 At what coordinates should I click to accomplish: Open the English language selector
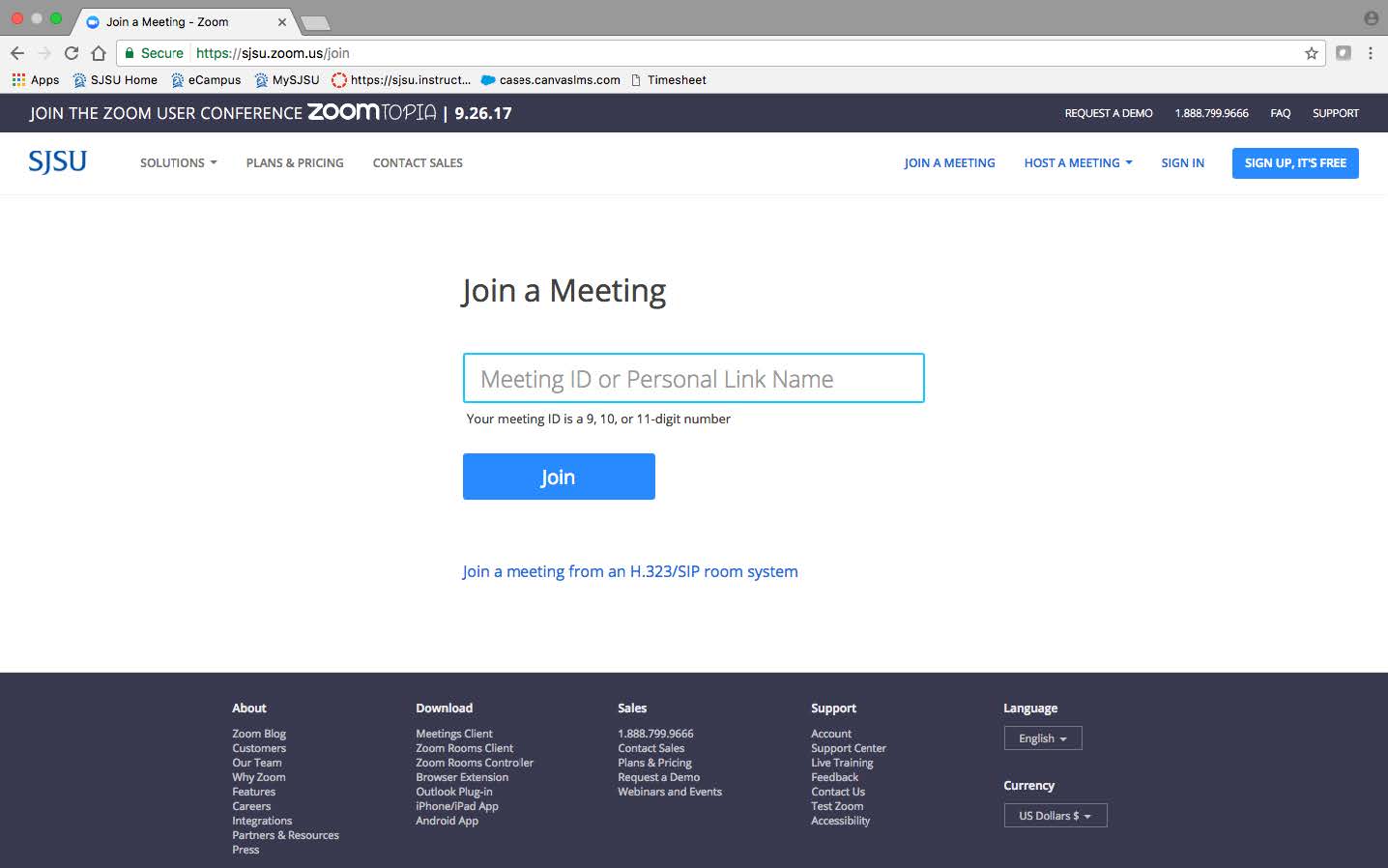point(1042,738)
